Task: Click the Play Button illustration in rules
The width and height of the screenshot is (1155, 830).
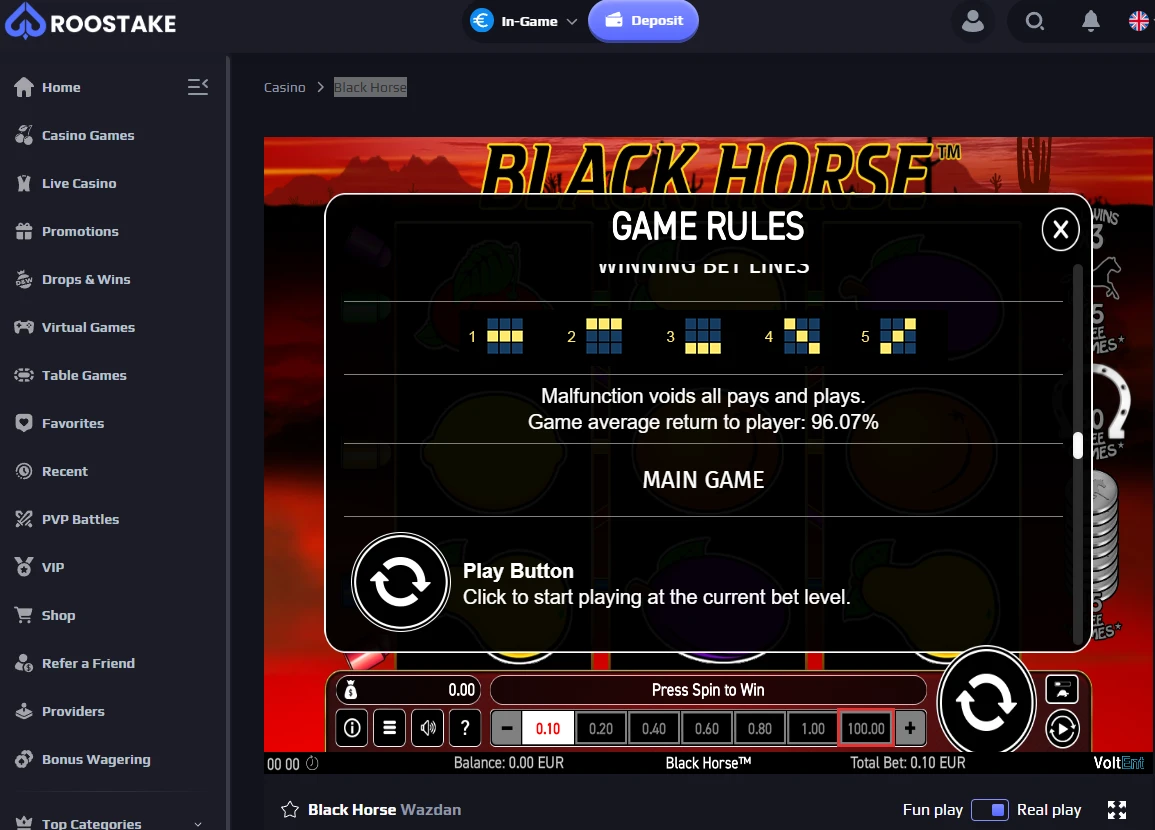Action: click(400, 582)
